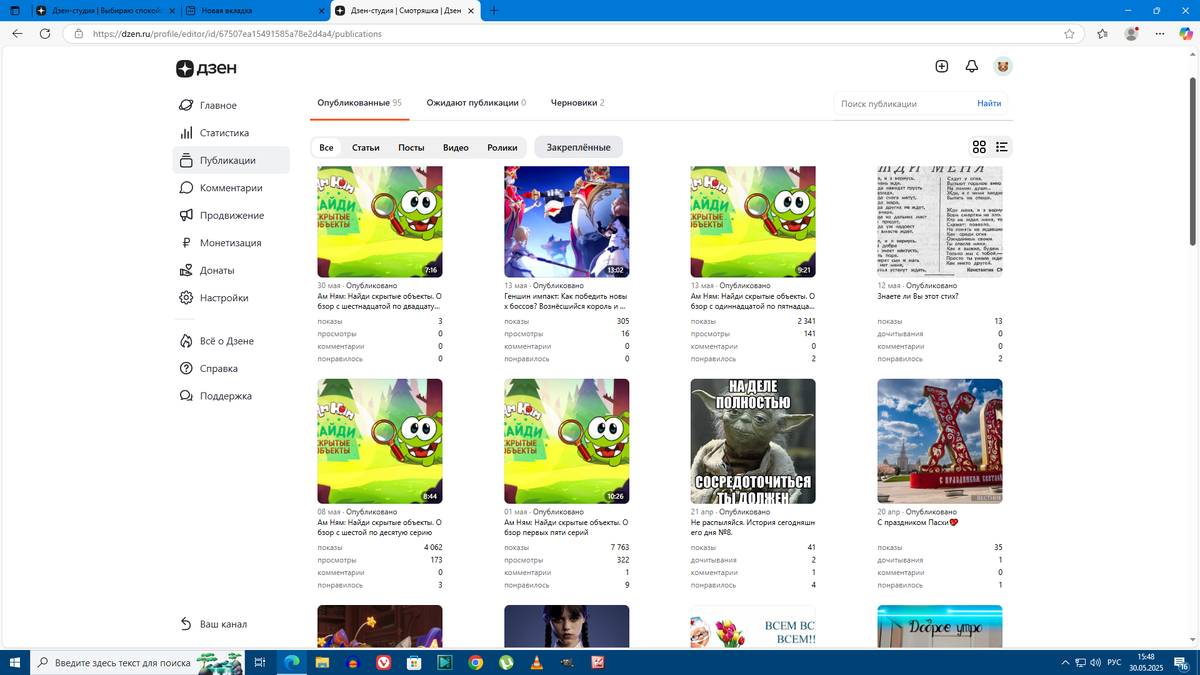
Task: Focus the Поиск публикации search field
Action: (x=903, y=103)
